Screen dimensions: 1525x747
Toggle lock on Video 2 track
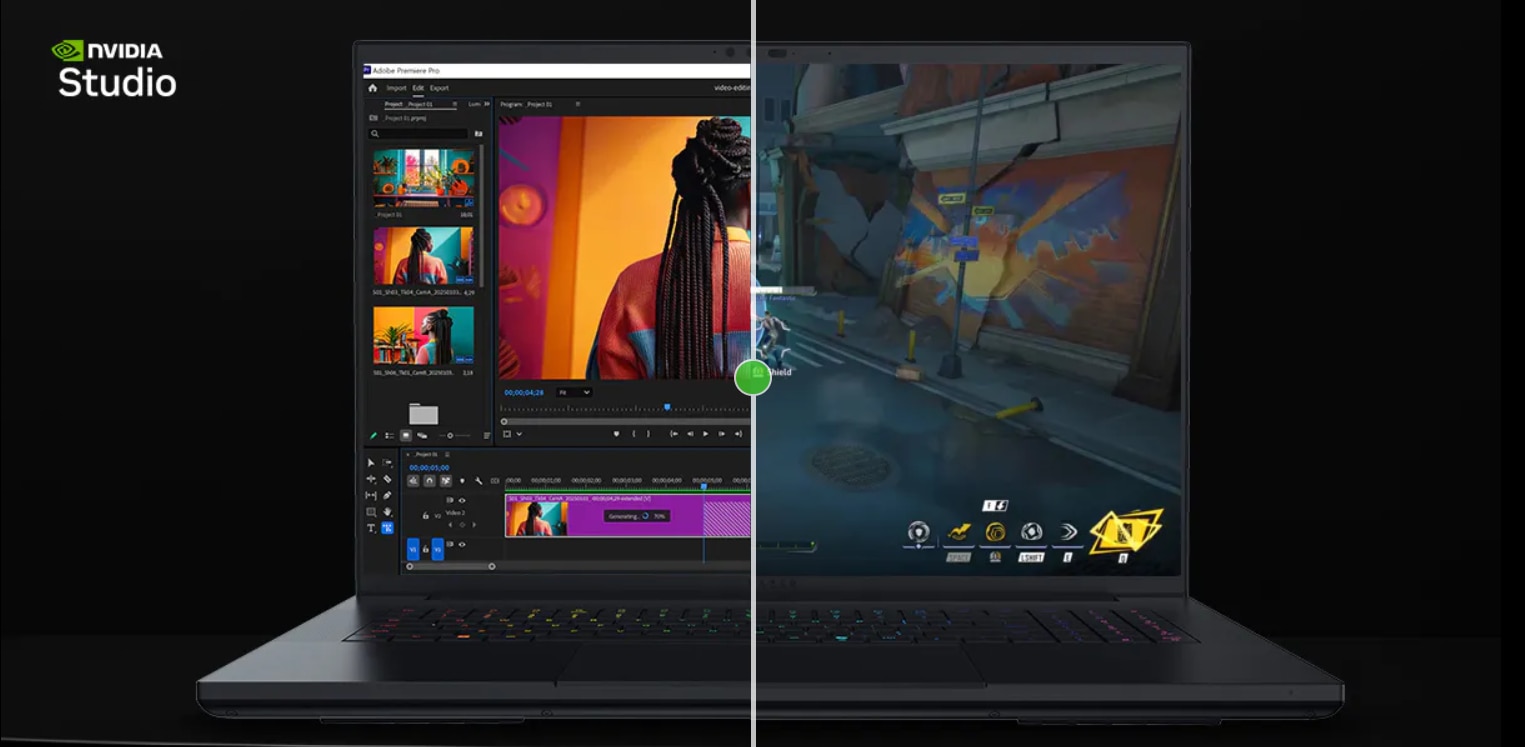[x=426, y=516]
